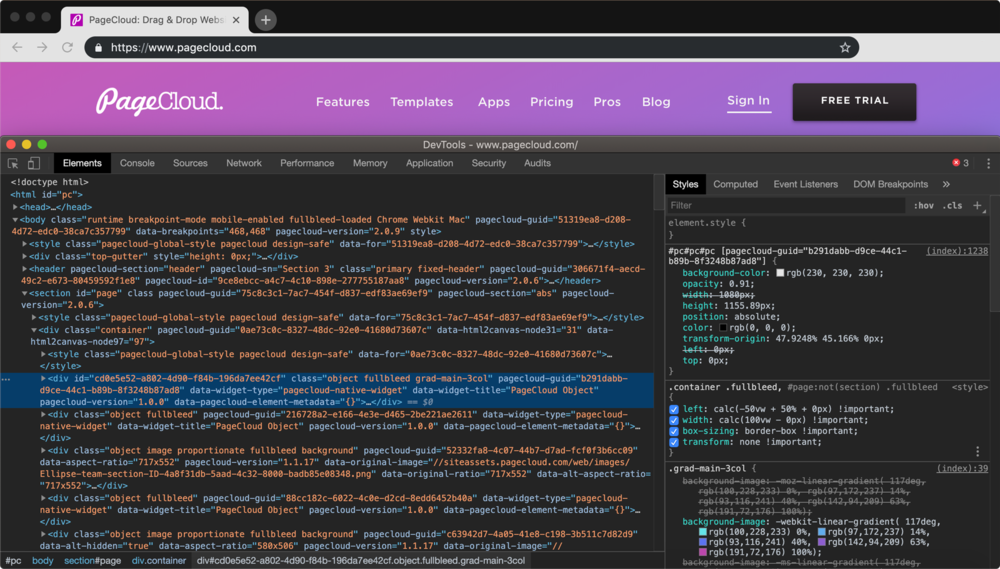Click the FREE TRIAL button
The width and height of the screenshot is (1000, 569).
click(x=854, y=101)
